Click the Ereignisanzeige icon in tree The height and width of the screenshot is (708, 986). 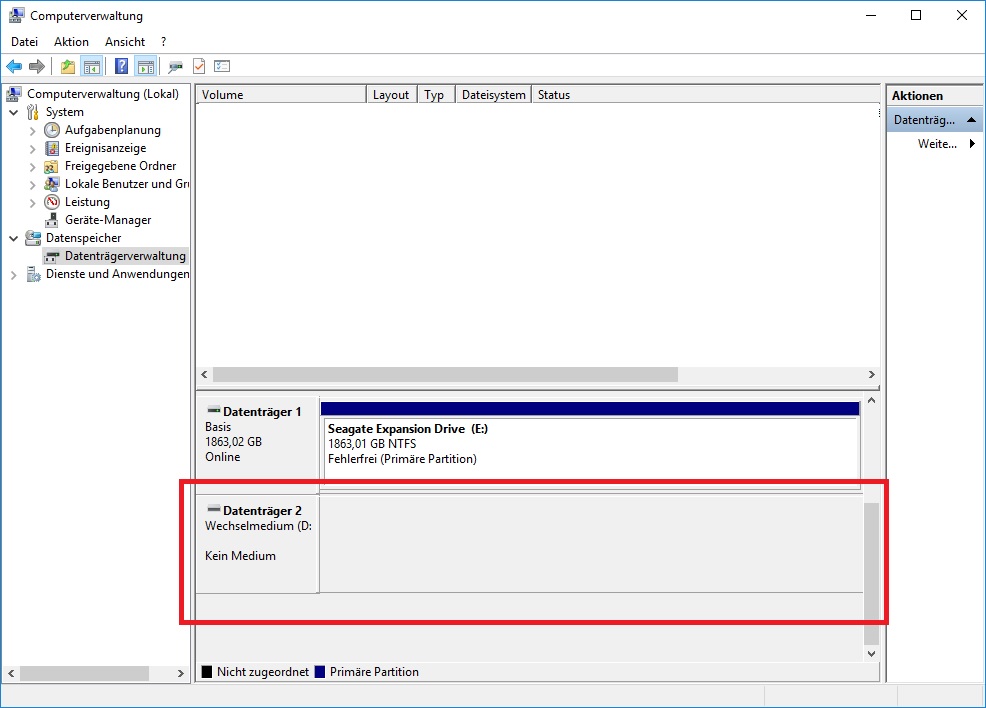[x=52, y=148]
